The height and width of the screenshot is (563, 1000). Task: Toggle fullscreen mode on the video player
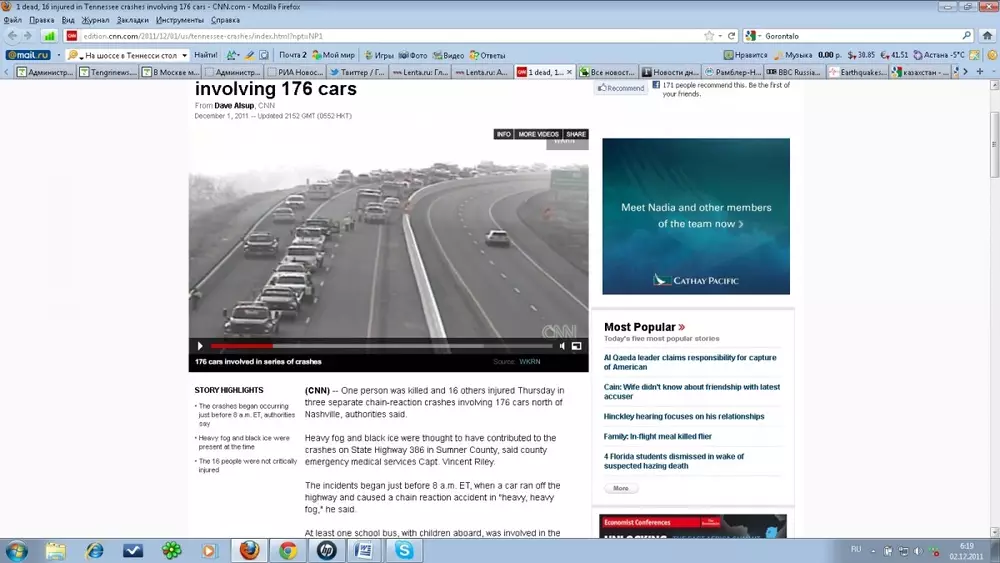coord(576,346)
